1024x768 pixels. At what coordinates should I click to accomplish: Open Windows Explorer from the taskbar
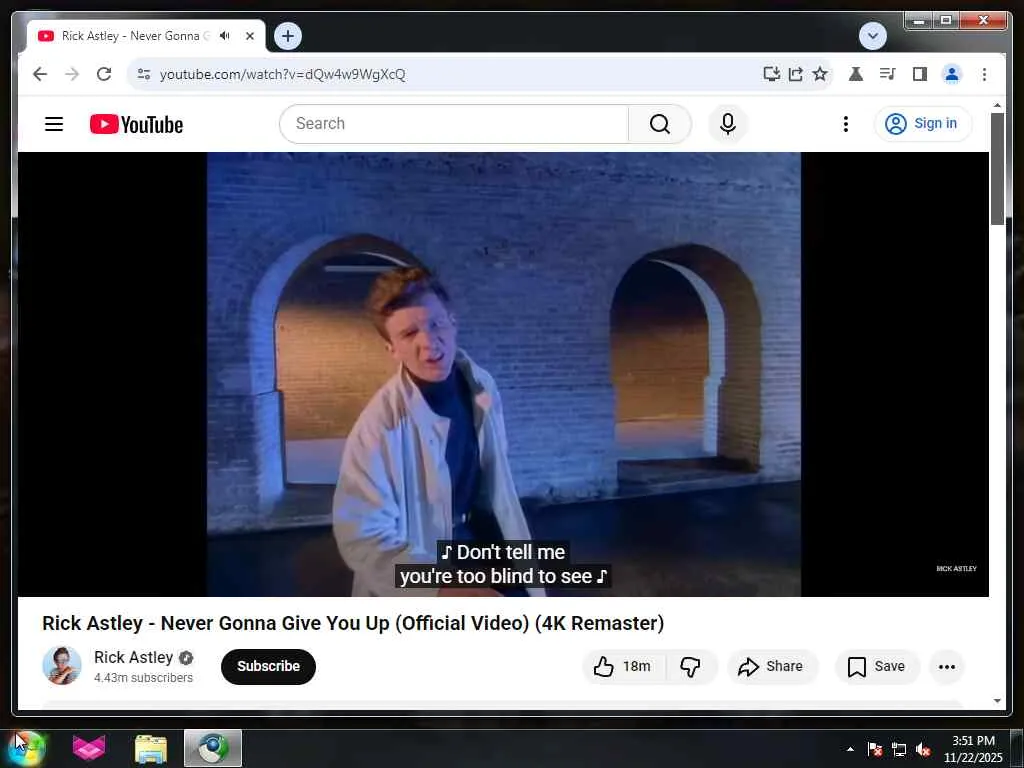151,748
